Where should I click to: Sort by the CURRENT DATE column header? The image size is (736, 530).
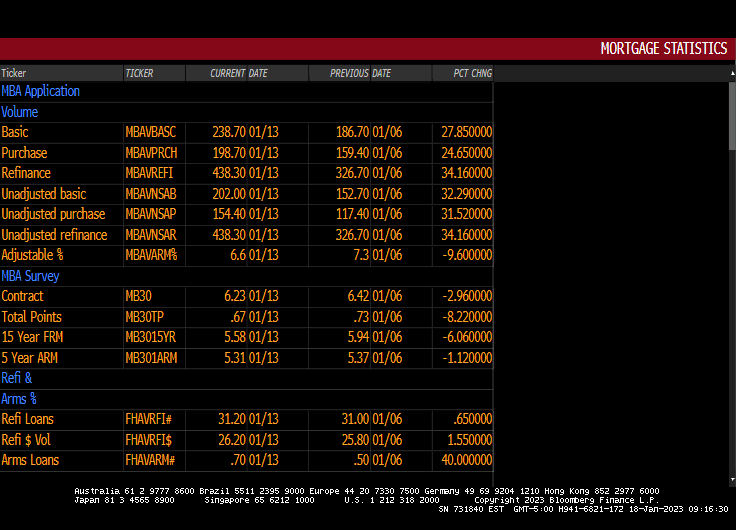(239, 73)
